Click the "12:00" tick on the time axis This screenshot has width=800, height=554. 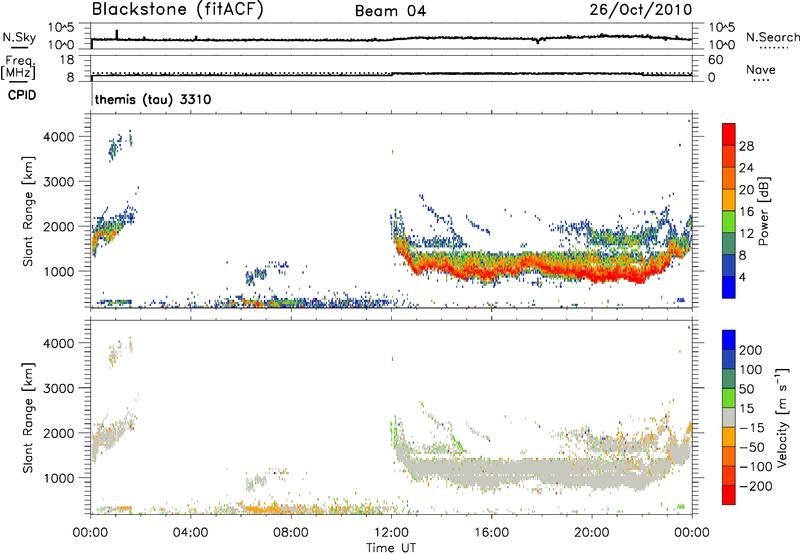391,533
